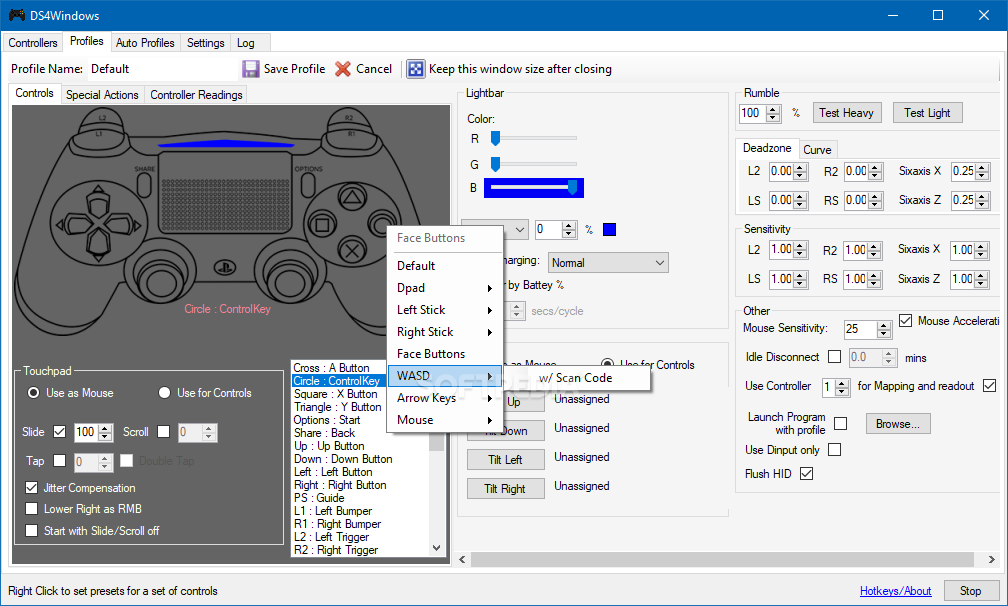Click the Stop button
This screenshot has width=1008, height=606.
(970, 591)
